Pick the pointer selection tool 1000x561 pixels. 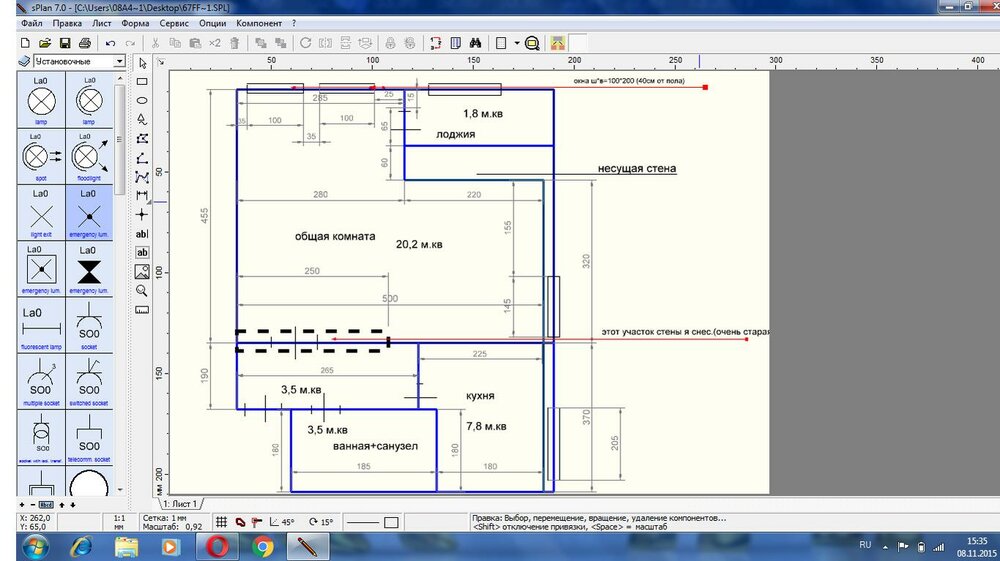142,63
